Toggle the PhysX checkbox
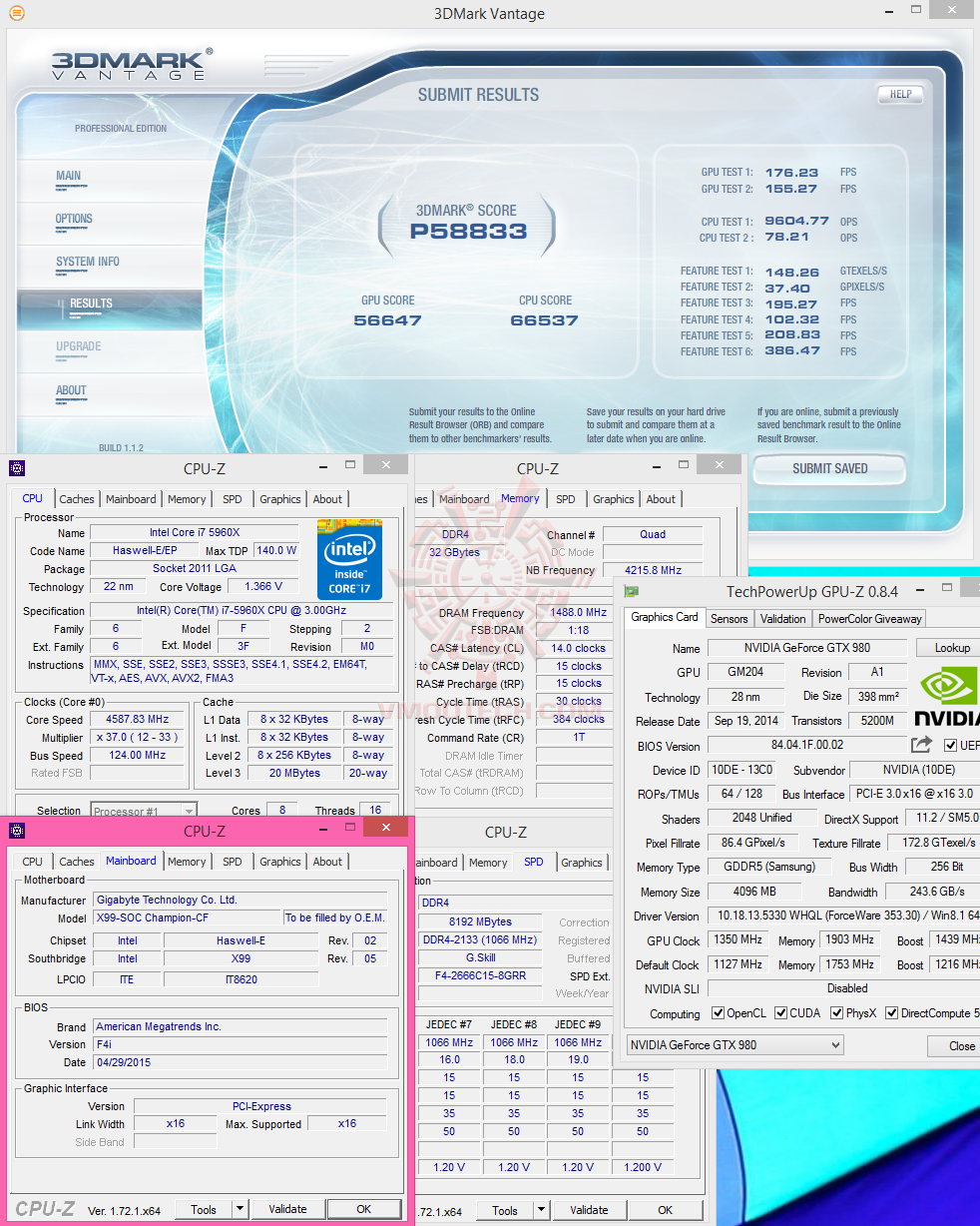Screen dimensions: 980x1226 [837, 1013]
